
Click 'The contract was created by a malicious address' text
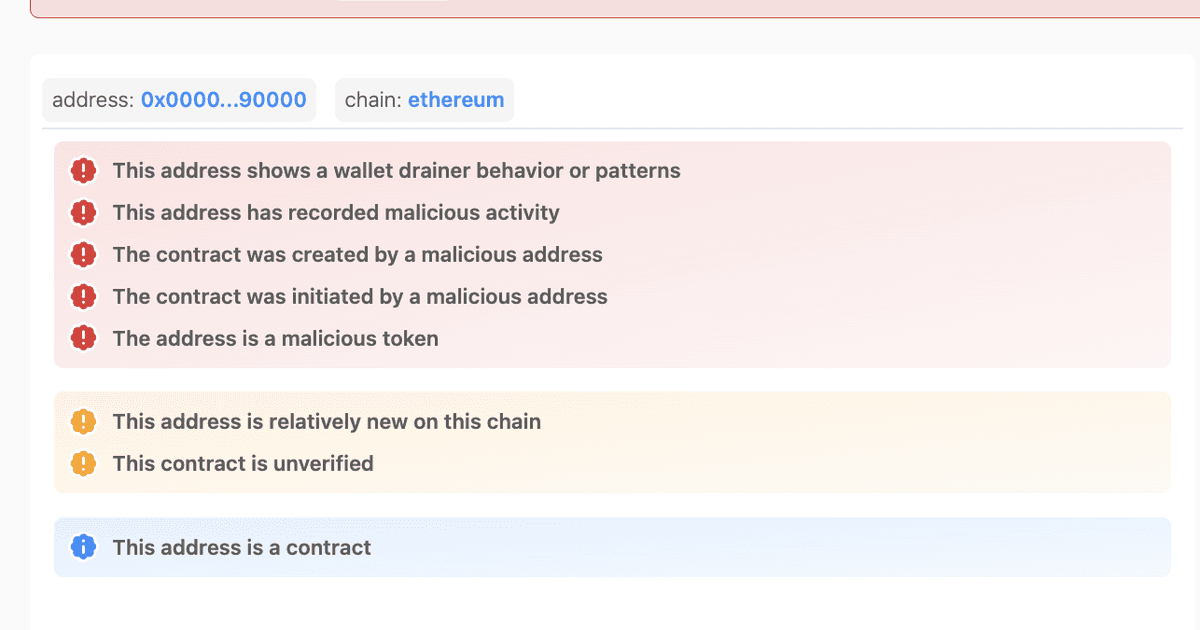pyautogui.click(x=358, y=255)
